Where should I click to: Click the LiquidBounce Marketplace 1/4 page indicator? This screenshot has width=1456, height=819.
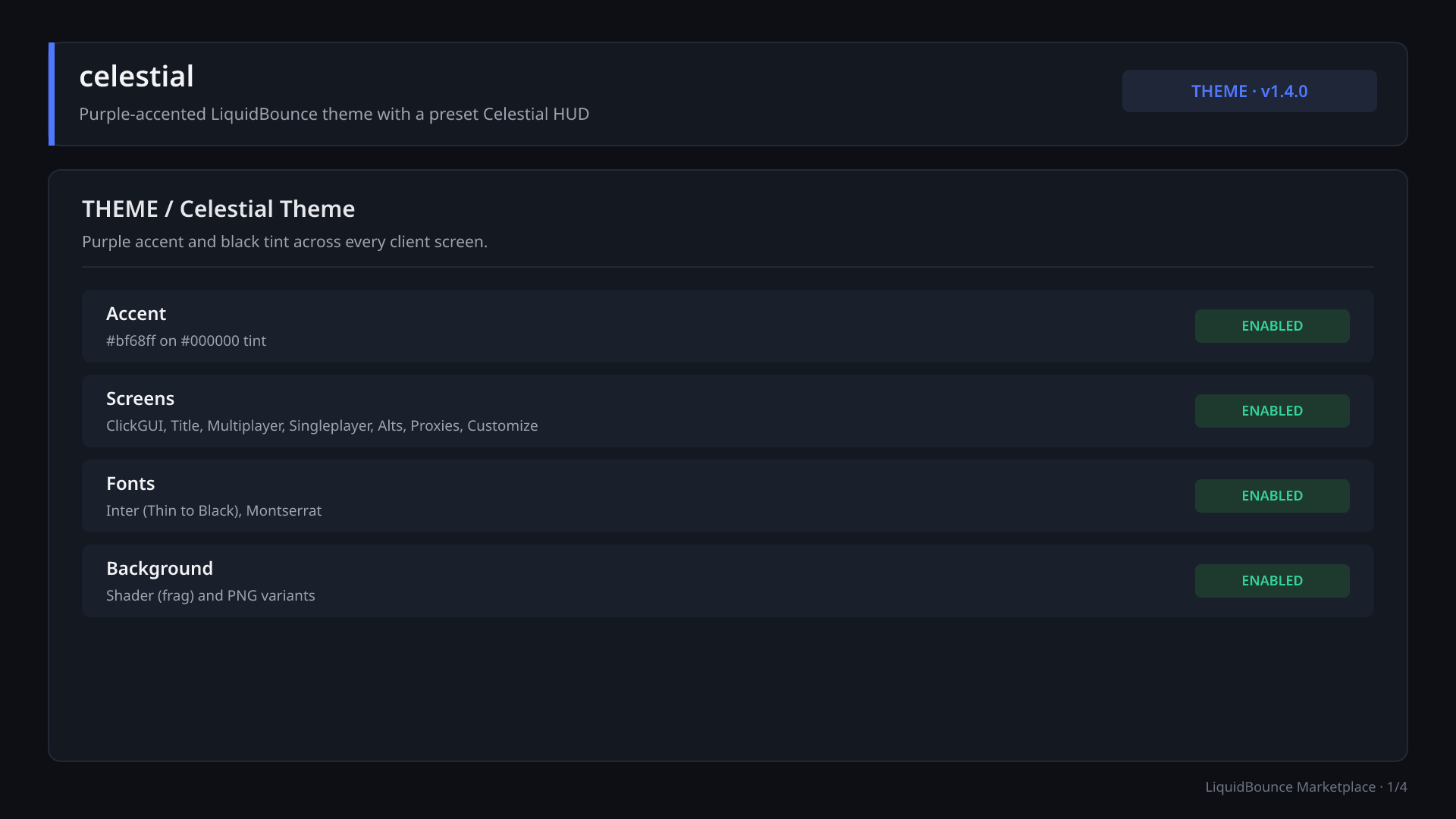(1306, 787)
